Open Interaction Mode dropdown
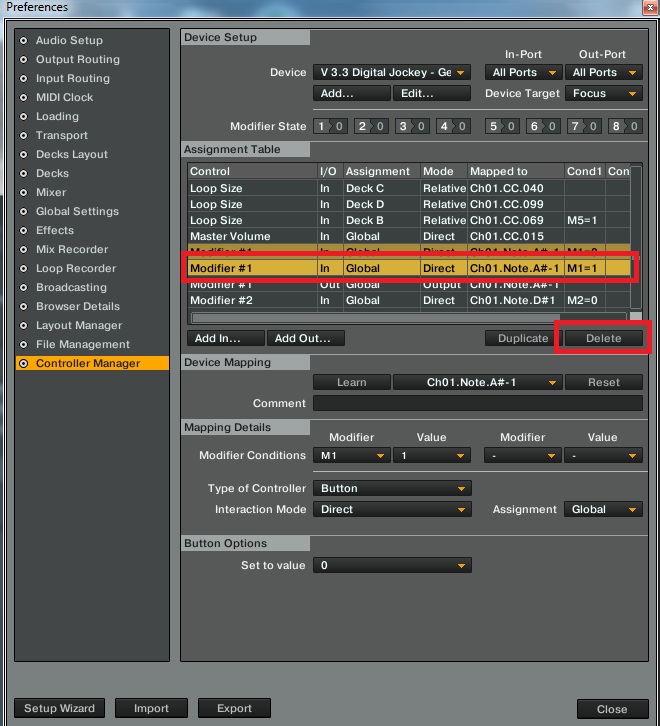Screen dimensions: 660x726 tap(392, 509)
